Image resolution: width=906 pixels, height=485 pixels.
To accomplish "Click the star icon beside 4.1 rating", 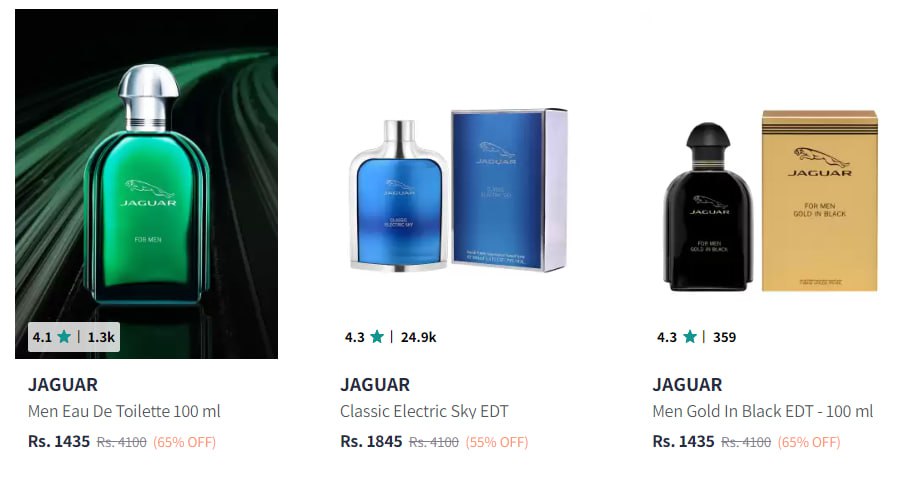I will [x=64, y=336].
